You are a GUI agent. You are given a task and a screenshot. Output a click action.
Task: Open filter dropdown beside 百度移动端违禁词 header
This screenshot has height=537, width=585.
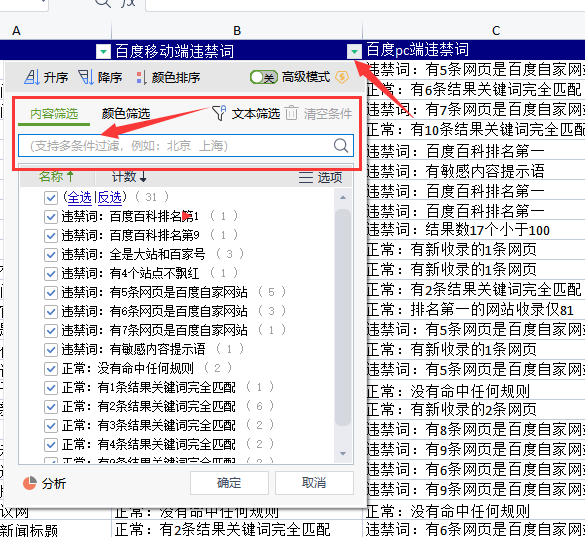tap(103, 51)
